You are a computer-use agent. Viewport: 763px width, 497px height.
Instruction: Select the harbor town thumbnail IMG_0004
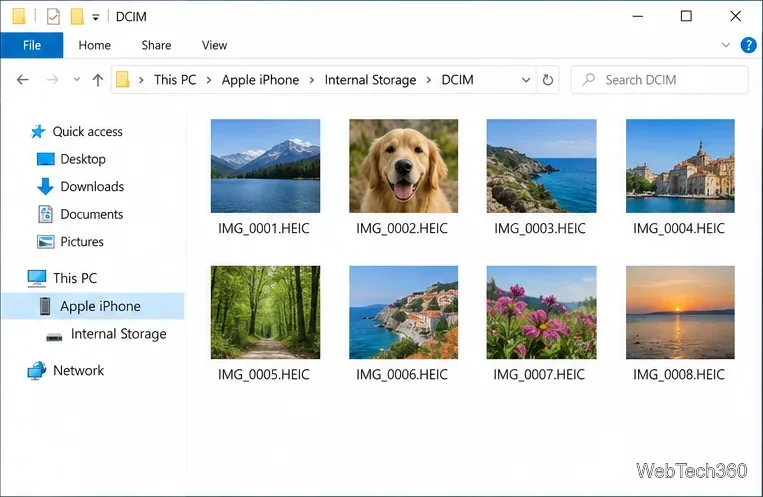[680, 166]
